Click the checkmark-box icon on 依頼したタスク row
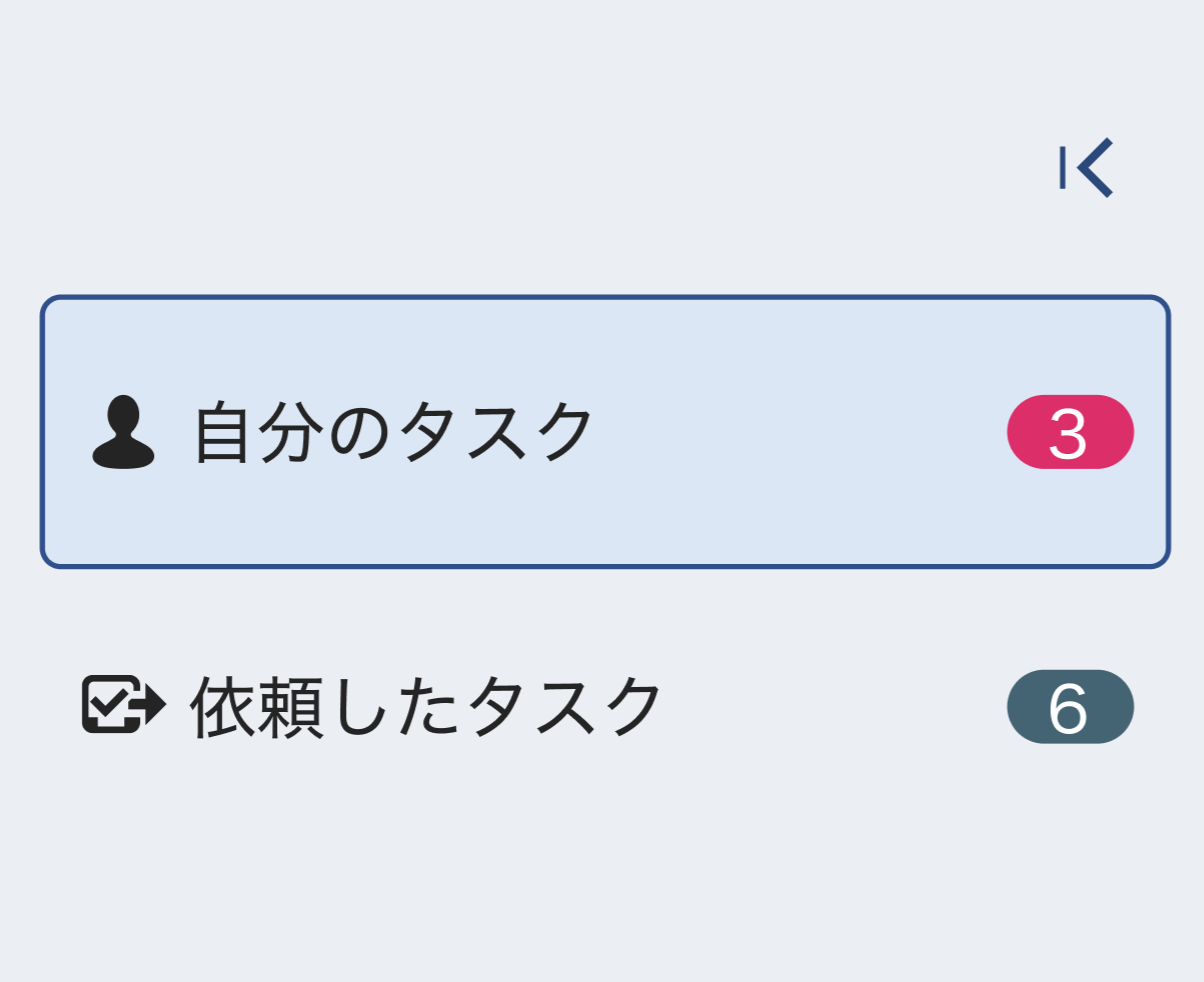The height and width of the screenshot is (982, 1204). [x=113, y=703]
